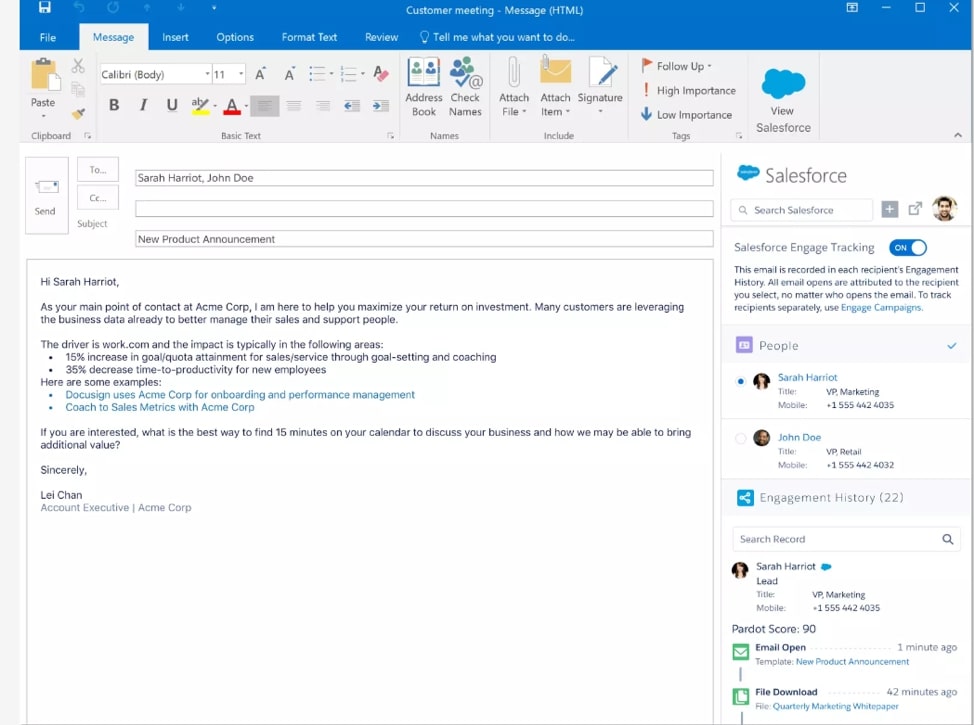Select the Message tab
Screen dimensions: 974x725
click(x=113, y=37)
